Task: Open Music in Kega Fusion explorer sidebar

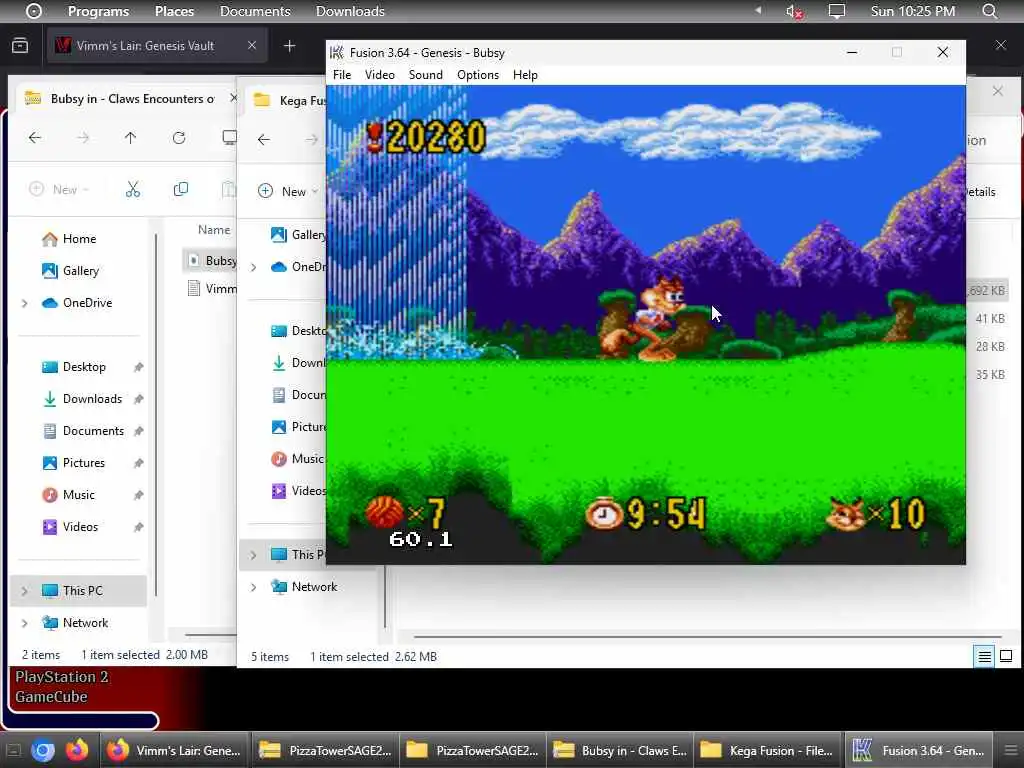Action: coord(297,459)
